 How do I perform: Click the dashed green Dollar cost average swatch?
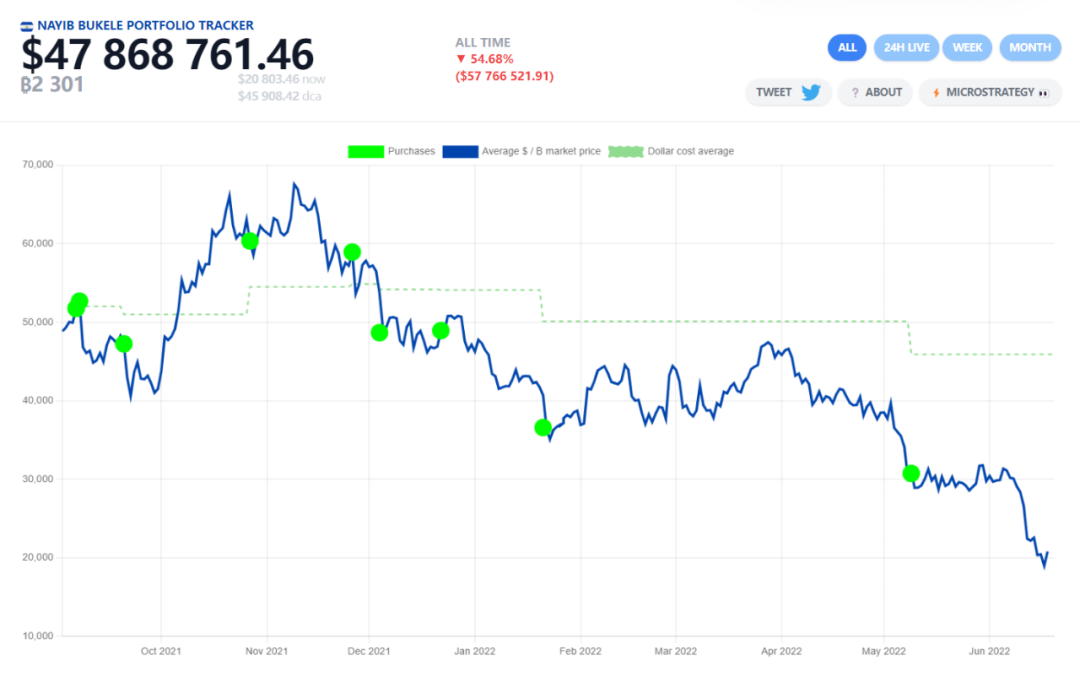click(x=626, y=151)
